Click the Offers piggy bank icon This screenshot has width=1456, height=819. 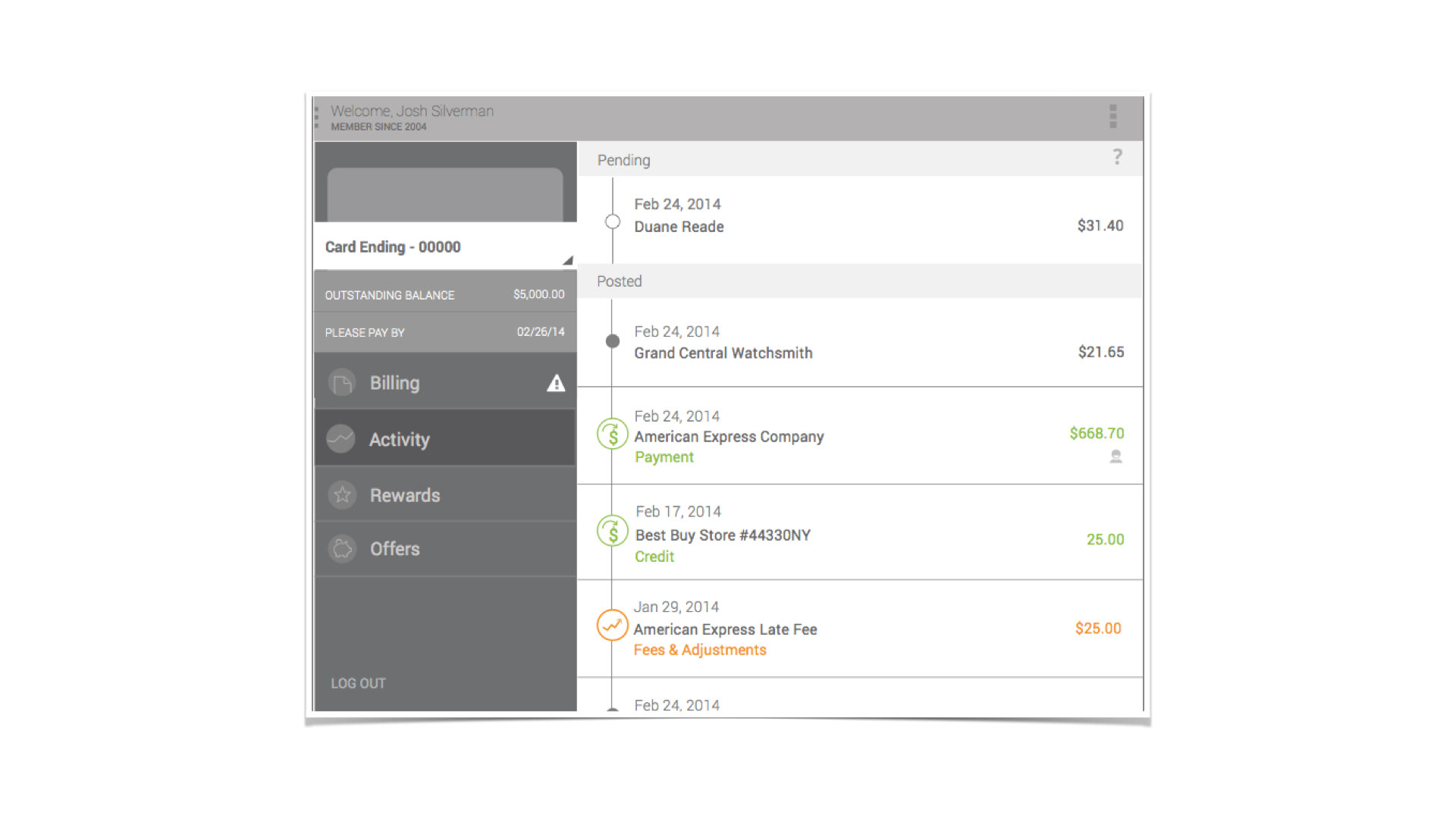(342, 548)
